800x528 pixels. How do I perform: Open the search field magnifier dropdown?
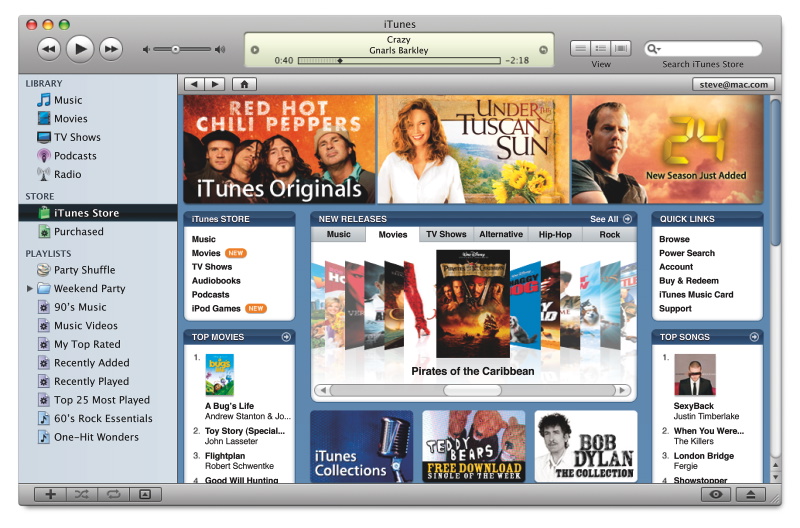[653, 49]
